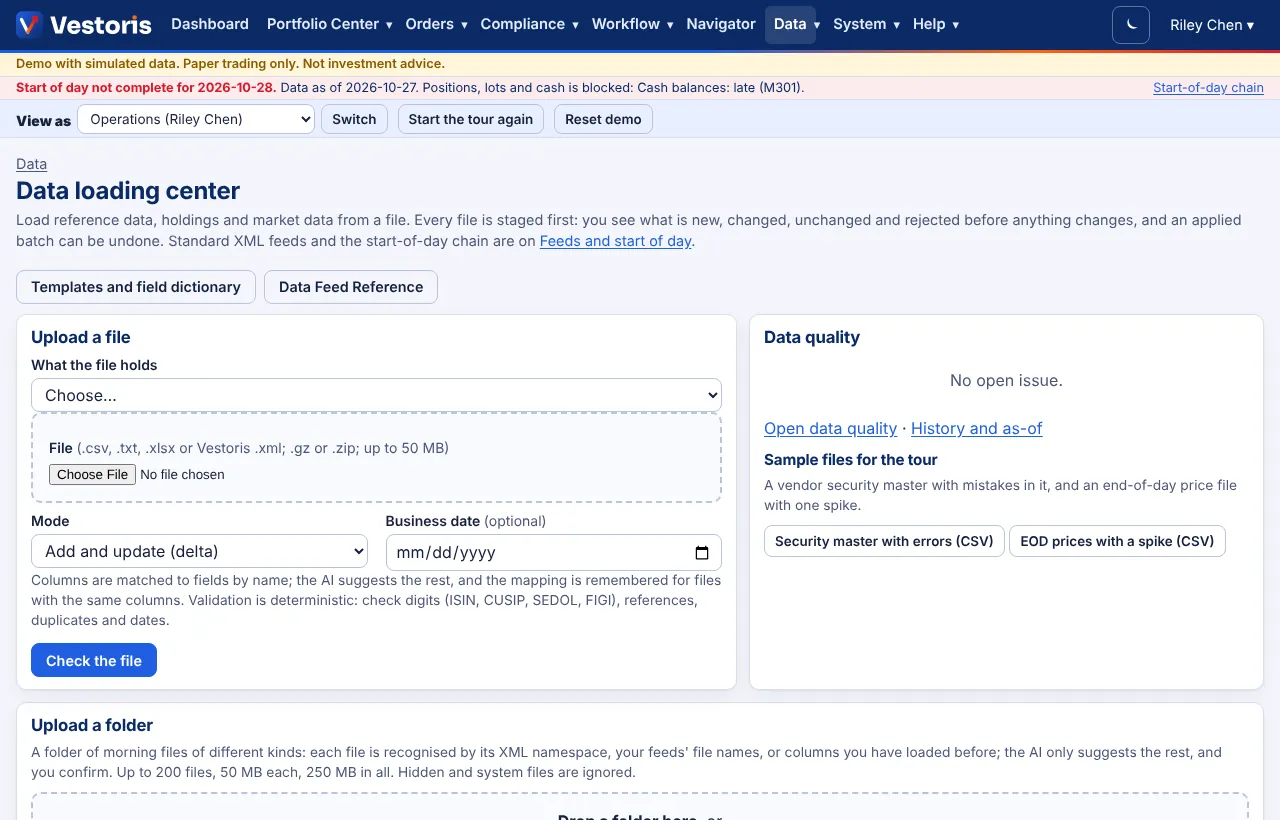Expand the Workflow menu
The width and height of the screenshot is (1280, 820).
pyautogui.click(x=632, y=24)
